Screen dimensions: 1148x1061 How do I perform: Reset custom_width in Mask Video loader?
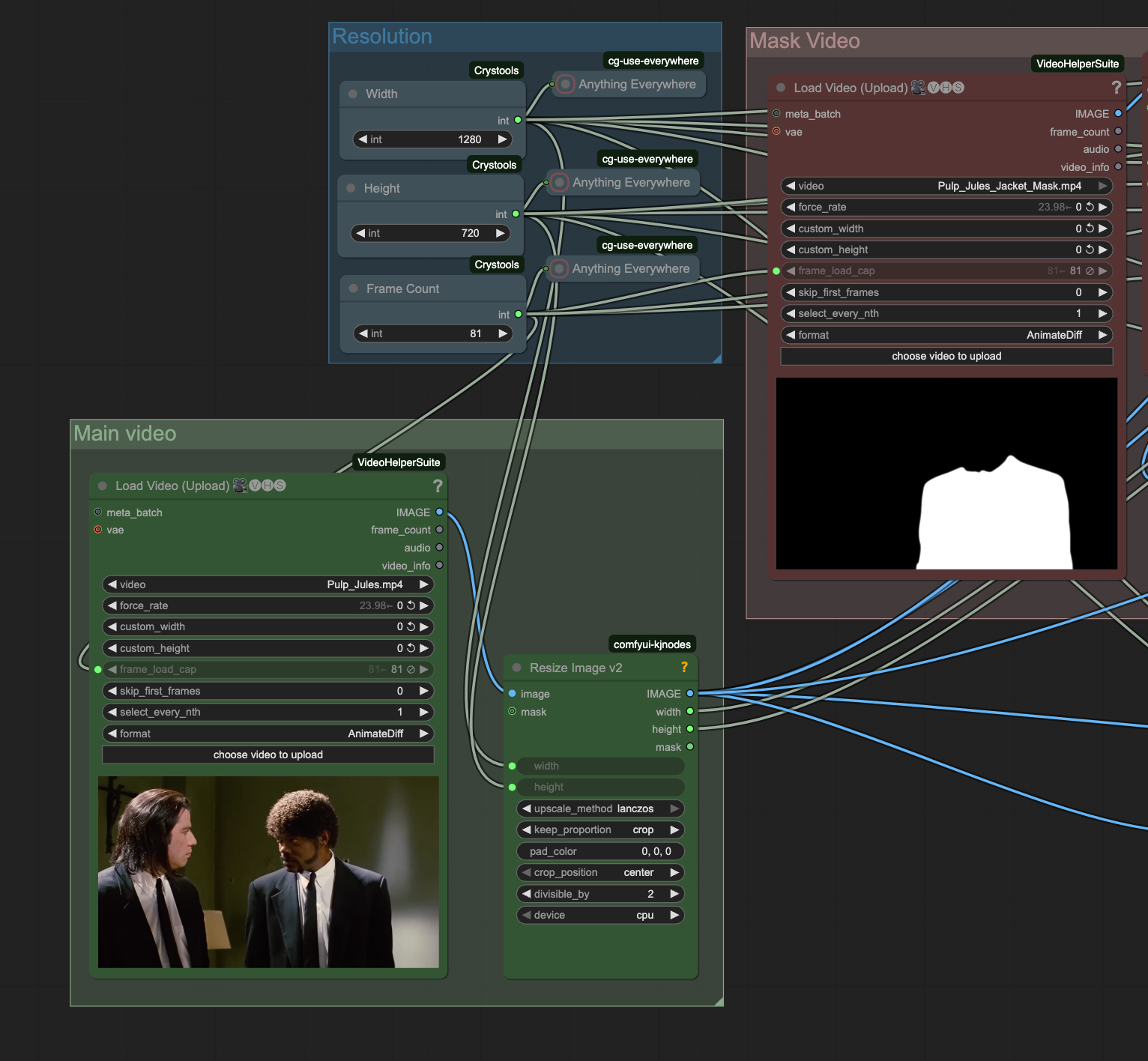[x=1090, y=229]
